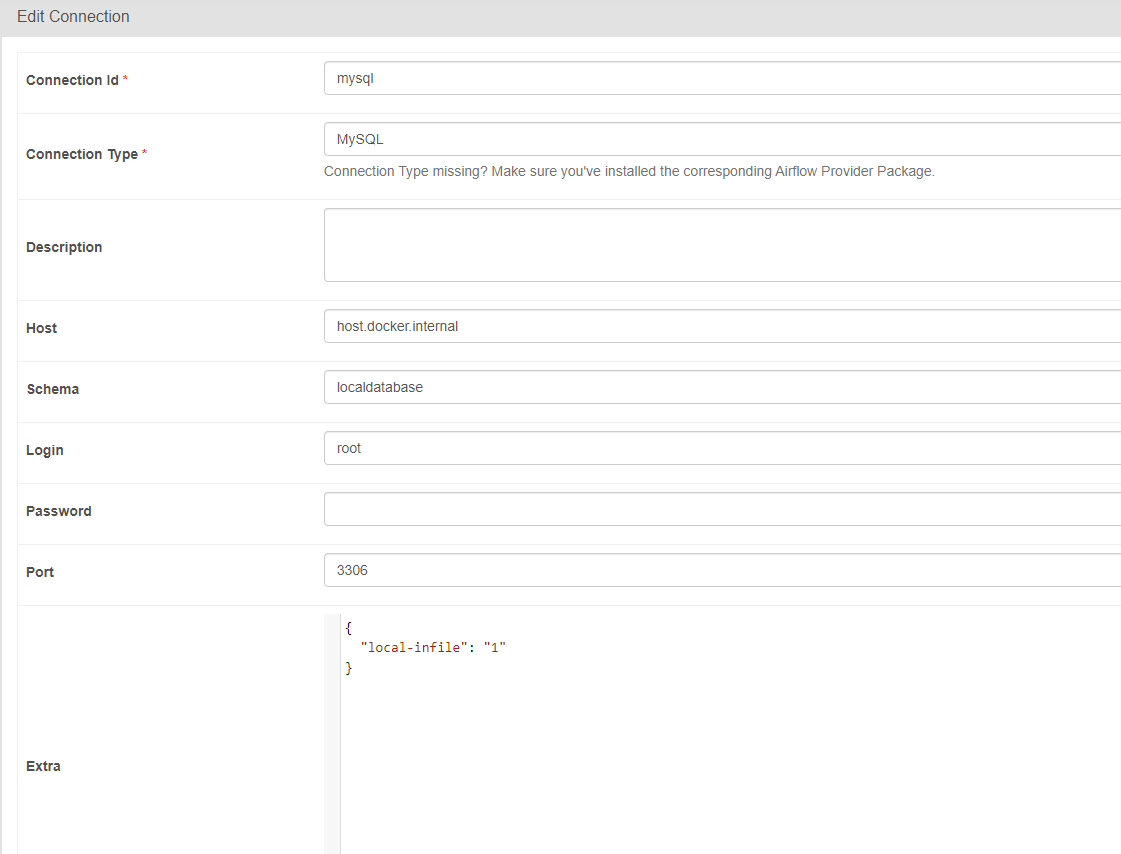This screenshot has width=1121, height=854.
Task: Click the Schema label
Action: 53,389
